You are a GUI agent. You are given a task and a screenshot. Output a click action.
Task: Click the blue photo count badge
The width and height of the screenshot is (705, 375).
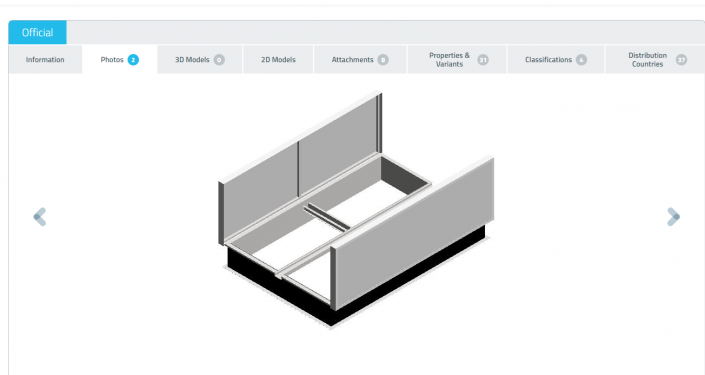[133, 60]
